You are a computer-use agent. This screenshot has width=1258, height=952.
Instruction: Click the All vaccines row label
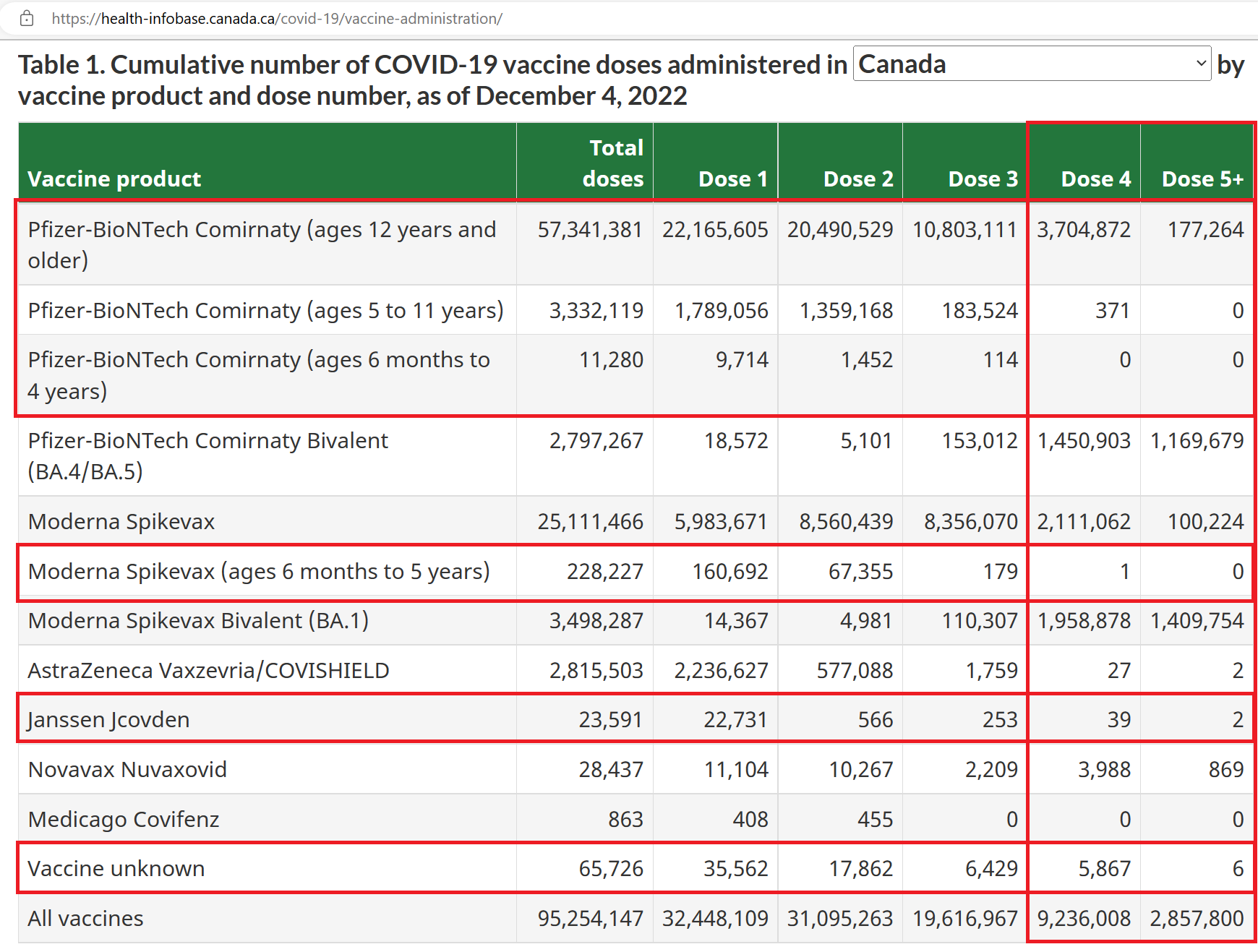point(85,919)
